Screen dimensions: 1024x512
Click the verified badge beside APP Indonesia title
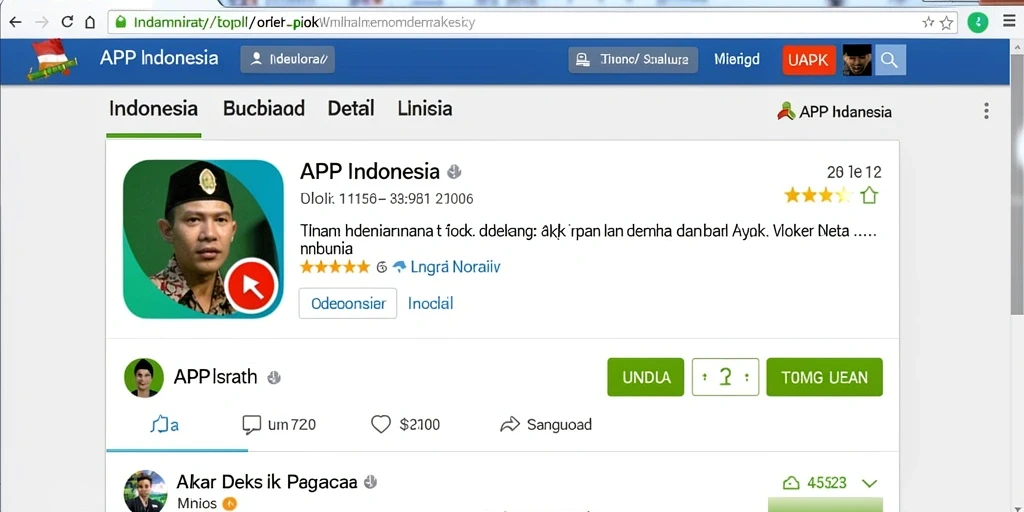(x=454, y=172)
